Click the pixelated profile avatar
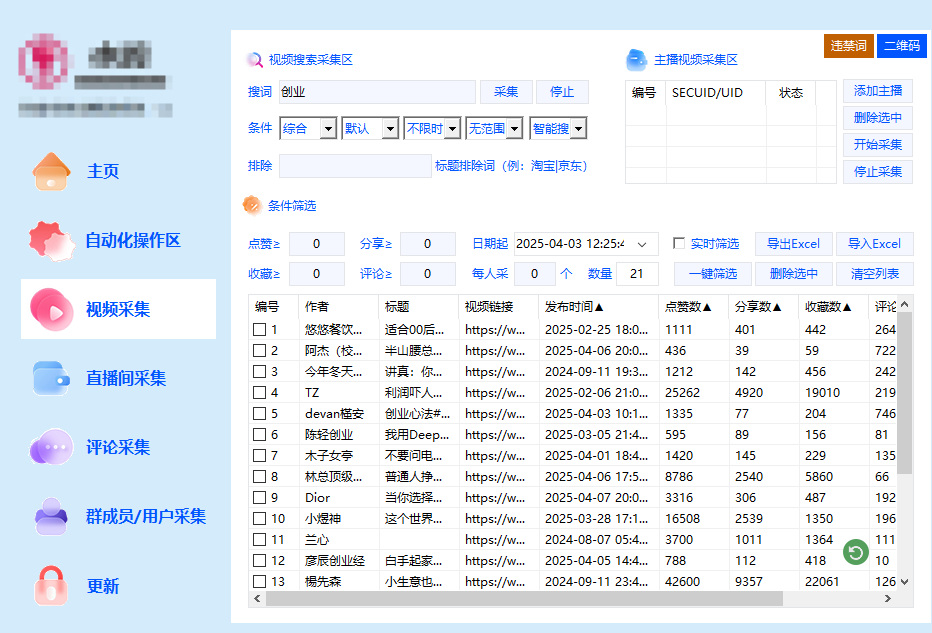Image resolution: width=932 pixels, height=633 pixels. click(x=43, y=61)
